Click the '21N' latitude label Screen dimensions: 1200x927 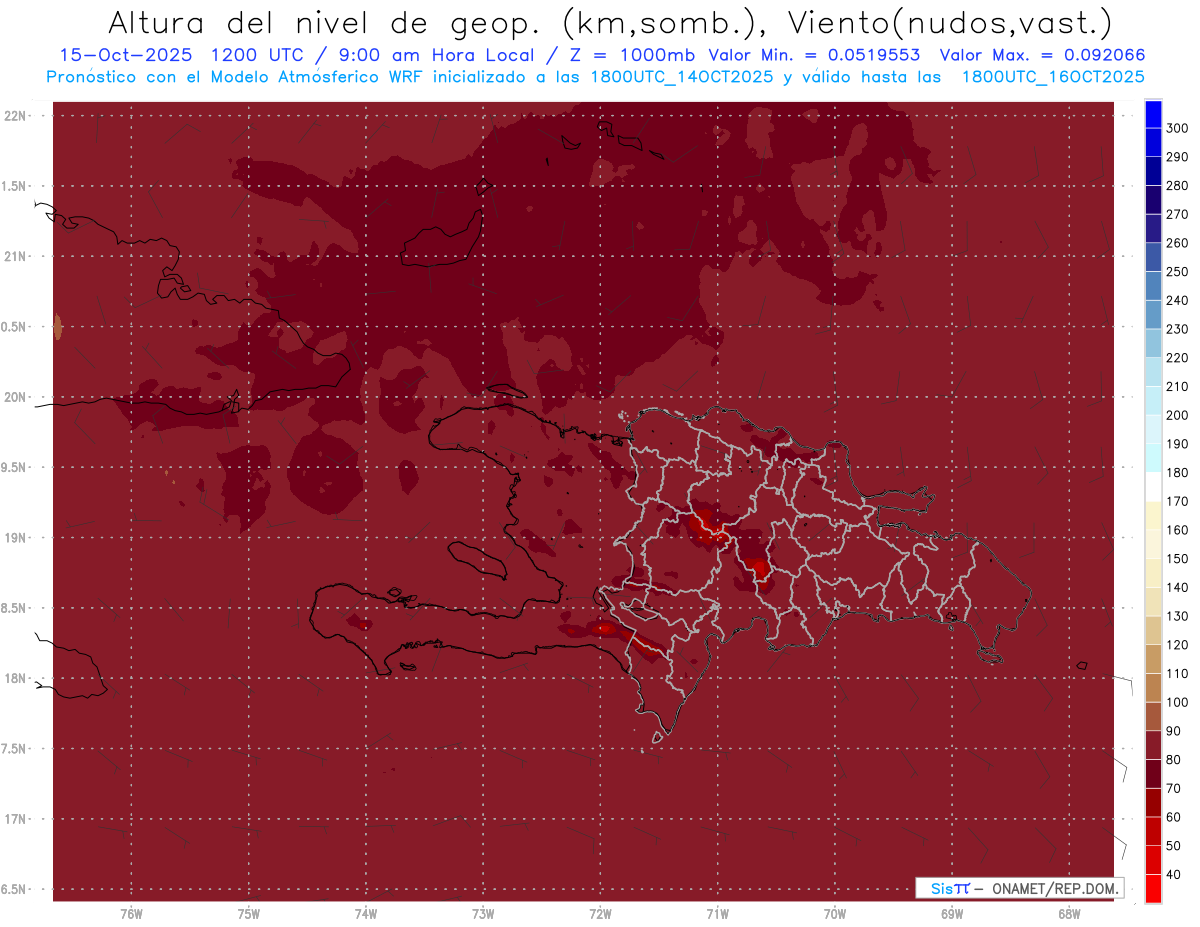[x=15, y=257]
